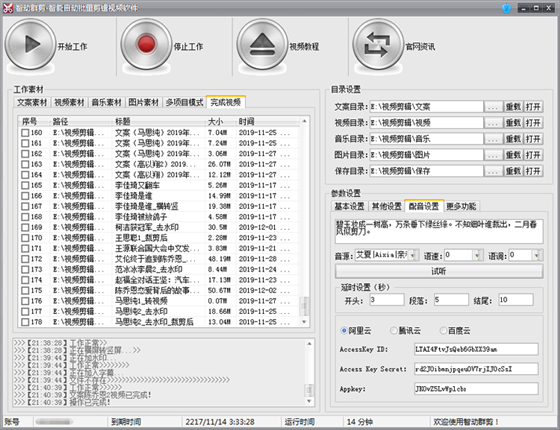Click the play icon to start work

(30, 44)
